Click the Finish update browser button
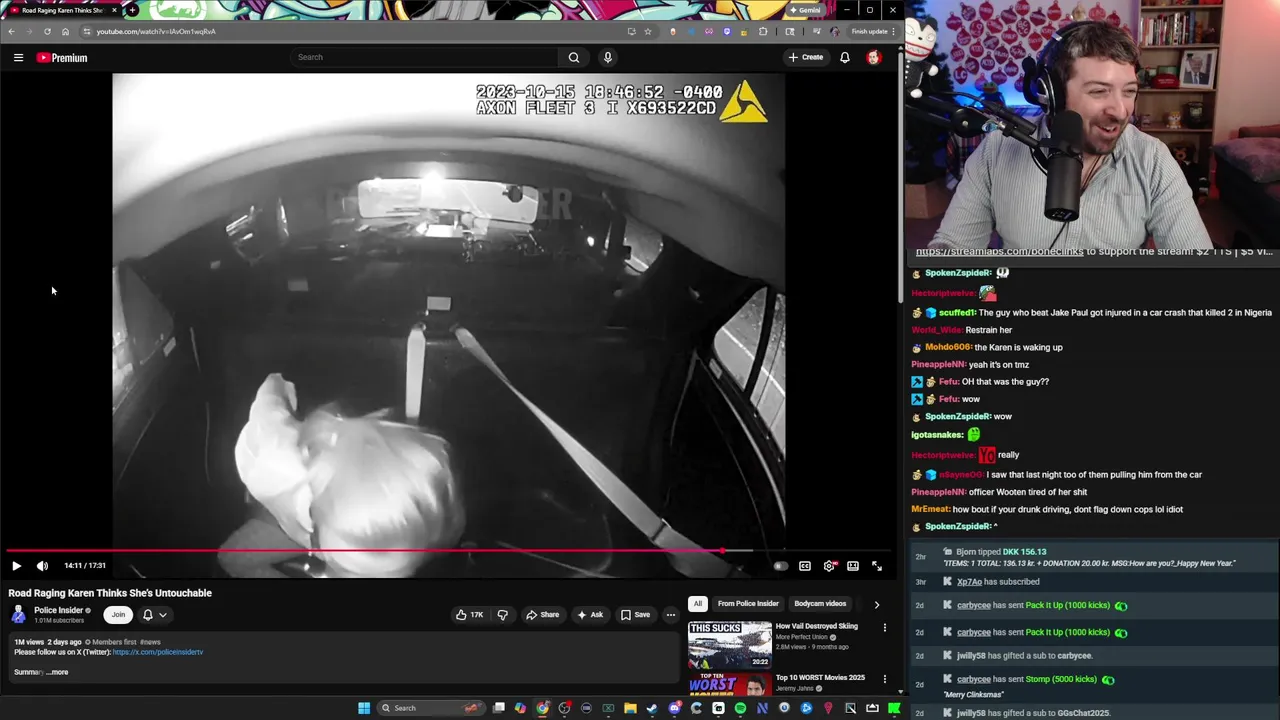The height and width of the screenshot is (720, 1280). tap(873, 31)
